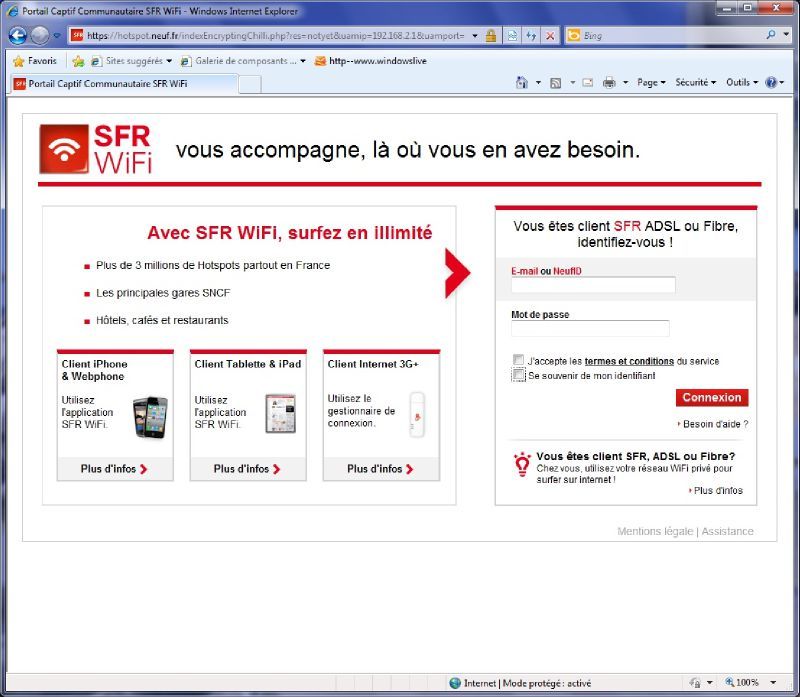The height and width of the screenshot is (697, 800).
Task: Click the iPhone image thumbnail
Action: (x=151, y=417)
